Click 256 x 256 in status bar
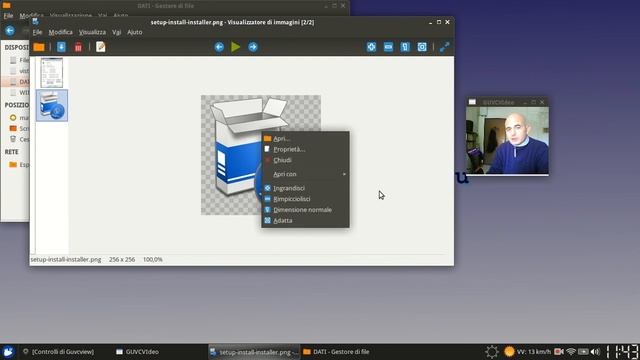 point(122,259)
